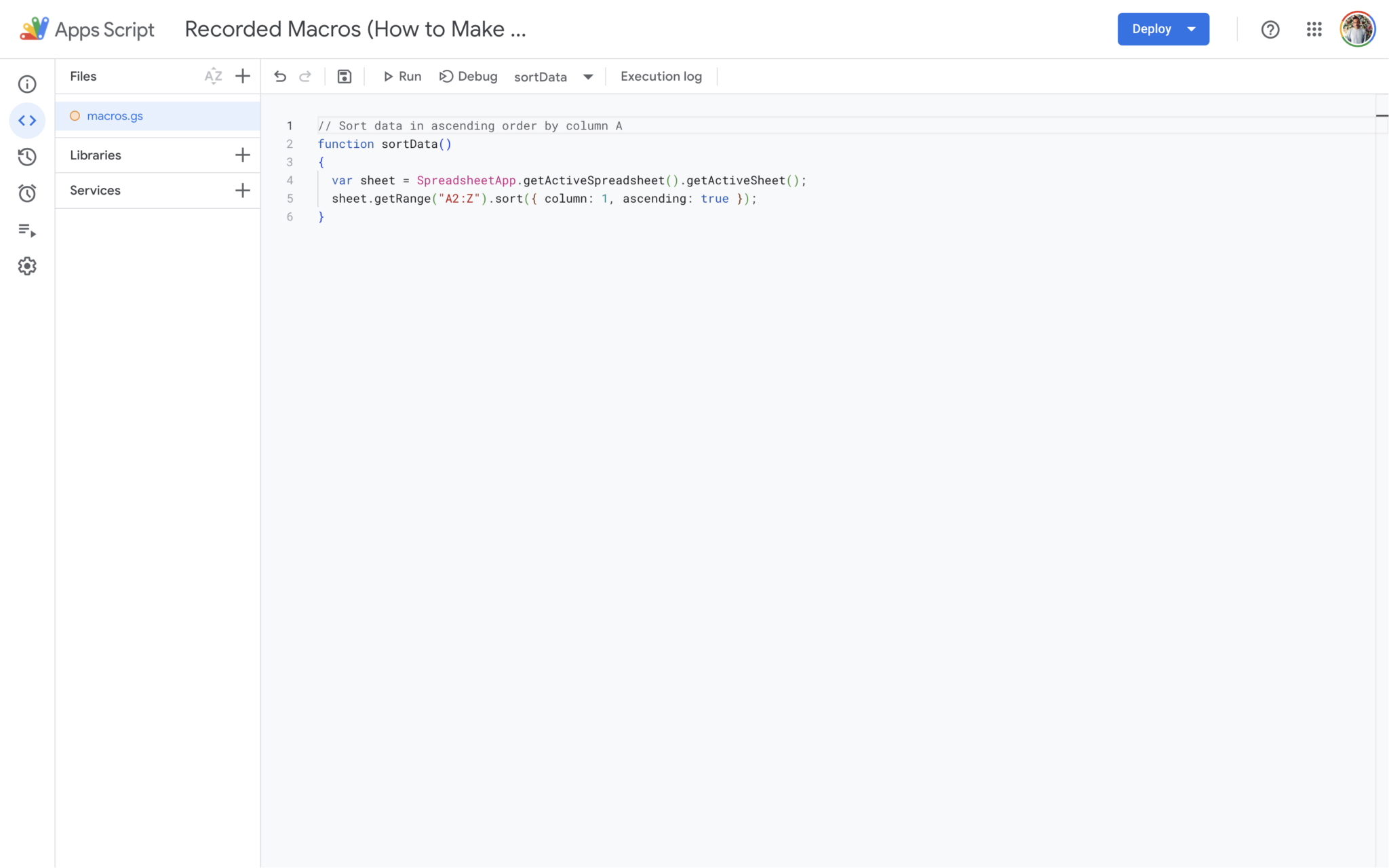Toggle the Execution log panel
This screenshot has height=868, width=1389.
point(661,77)
